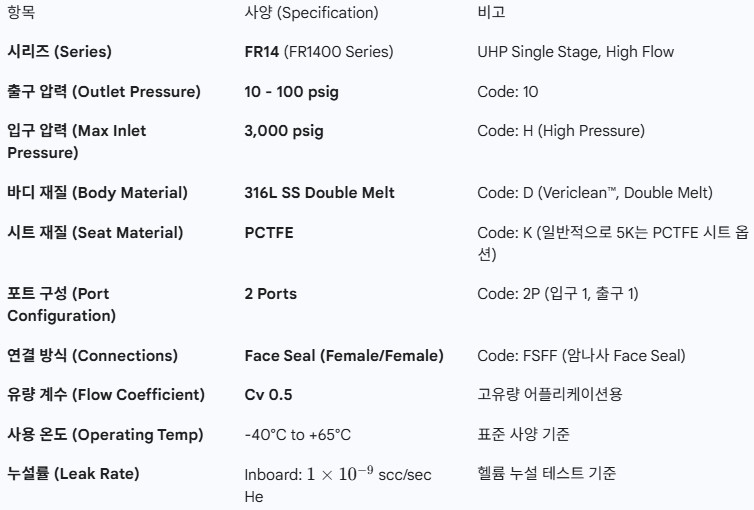Click the '2 Ports' configuration value
Viewport: 754px width, 510px height.
coord(270,294)
